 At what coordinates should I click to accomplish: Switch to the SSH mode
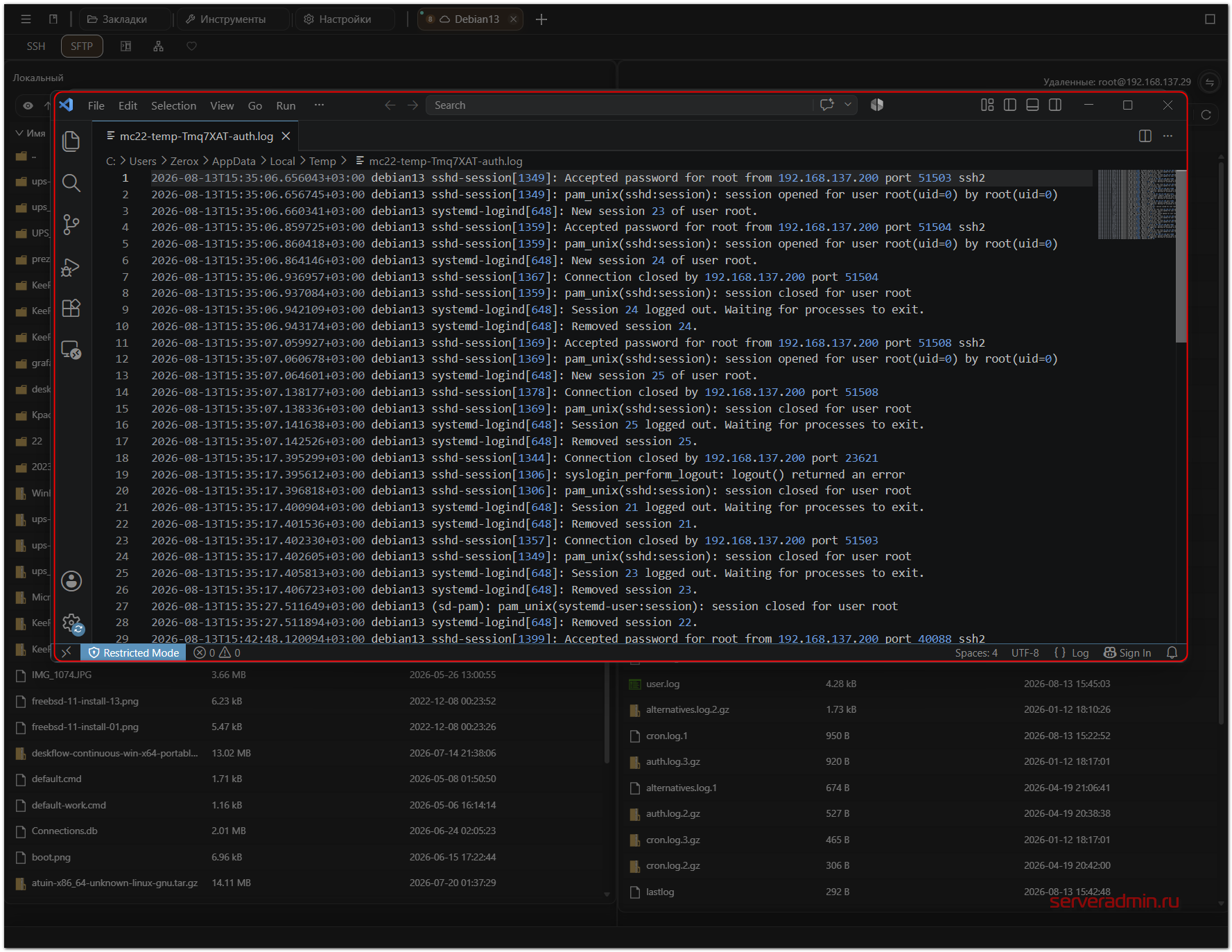pos(36,46)
